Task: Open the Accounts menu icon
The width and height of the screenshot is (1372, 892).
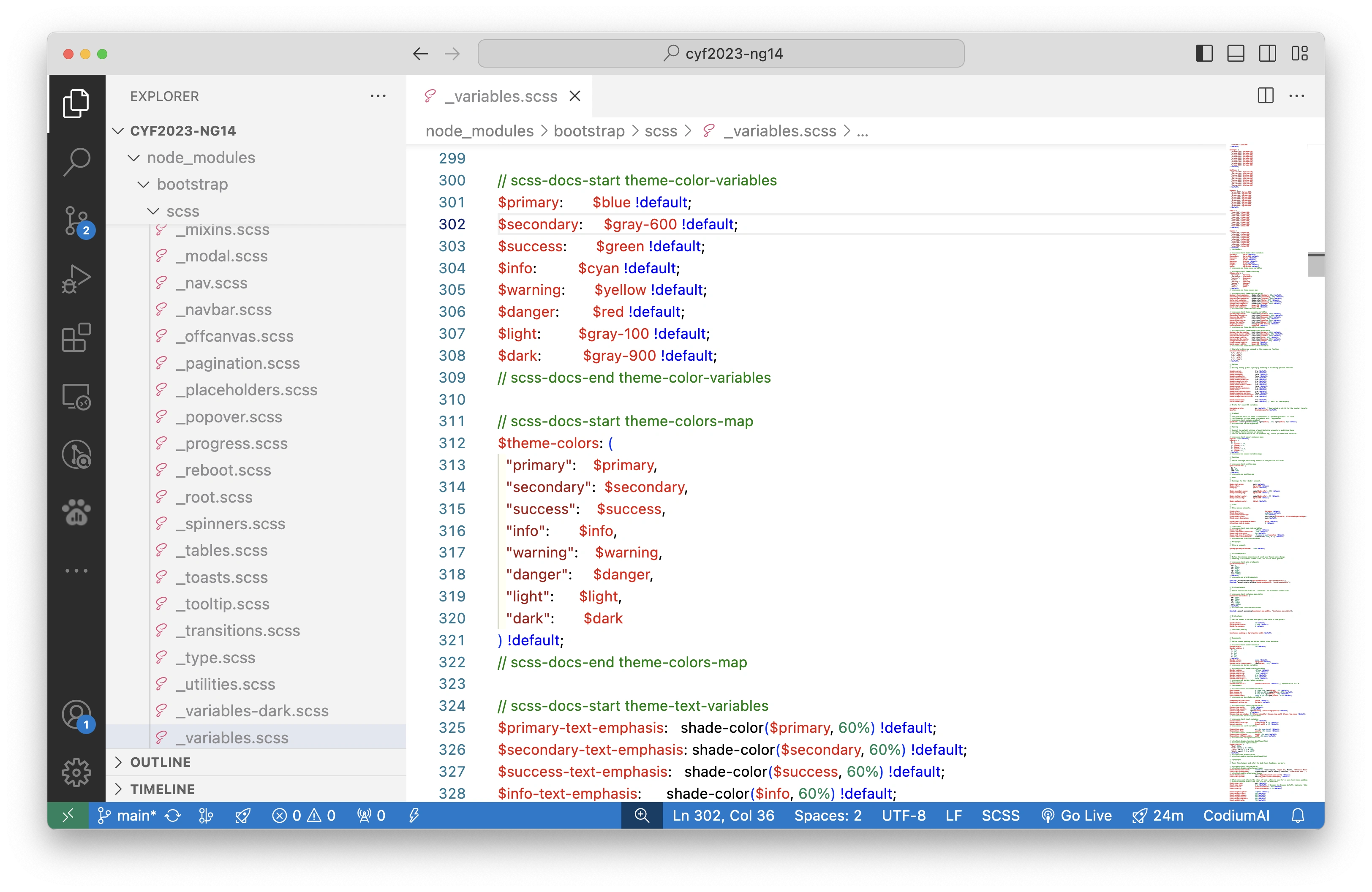Action: (x=76, y=715)
